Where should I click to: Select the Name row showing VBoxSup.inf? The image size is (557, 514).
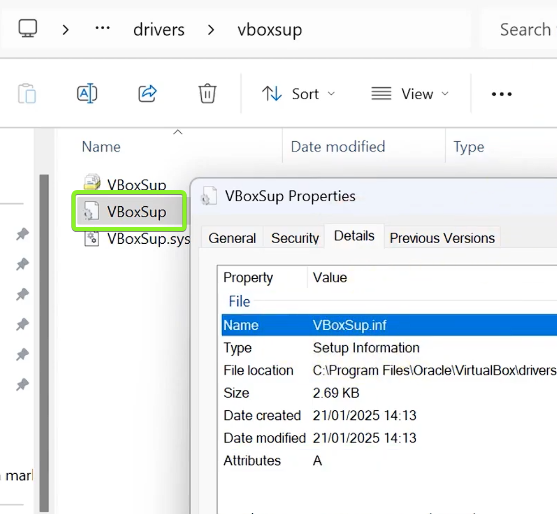[389, 325]
